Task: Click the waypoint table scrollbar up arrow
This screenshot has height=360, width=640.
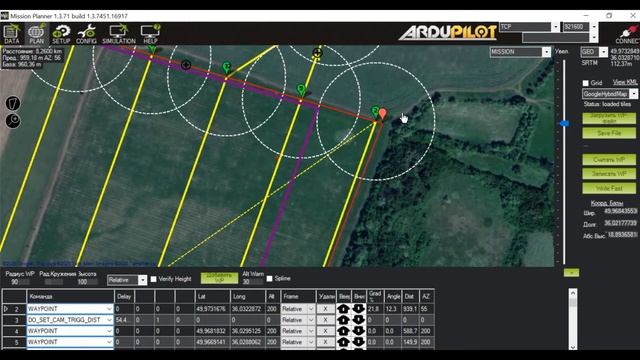Action: click(573, 293)
